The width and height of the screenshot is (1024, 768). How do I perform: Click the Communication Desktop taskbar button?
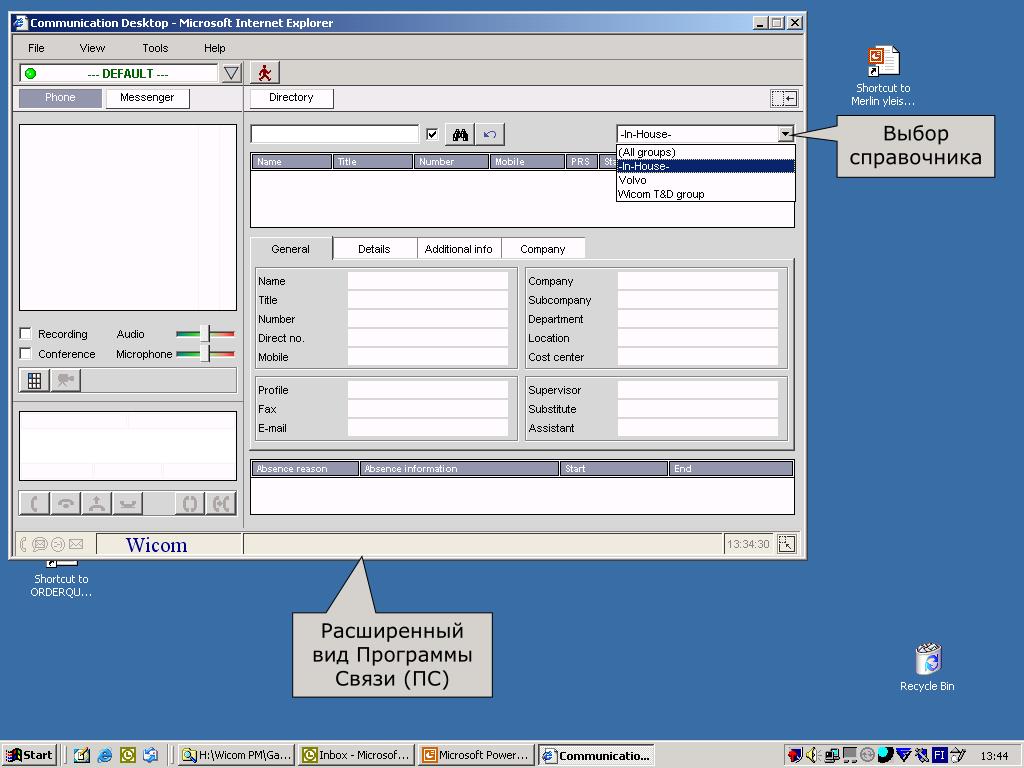pyautogui.click(x=597, y=756)
